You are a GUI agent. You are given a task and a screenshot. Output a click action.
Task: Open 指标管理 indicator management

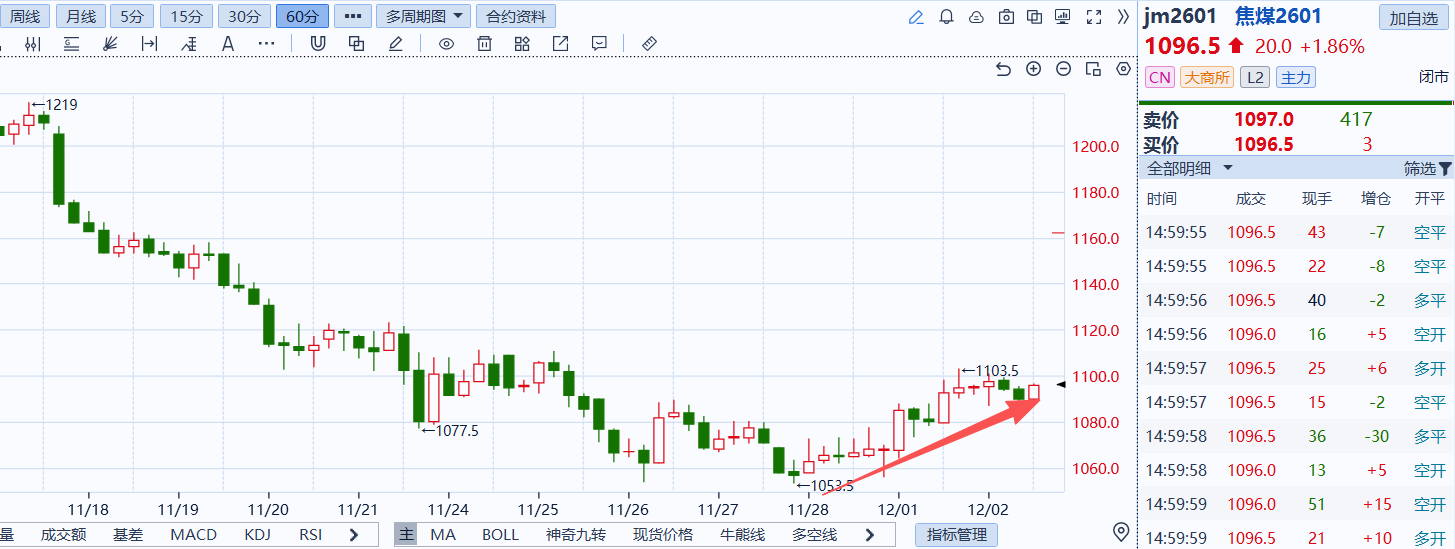pyautogui.click(x=957, y=535)
